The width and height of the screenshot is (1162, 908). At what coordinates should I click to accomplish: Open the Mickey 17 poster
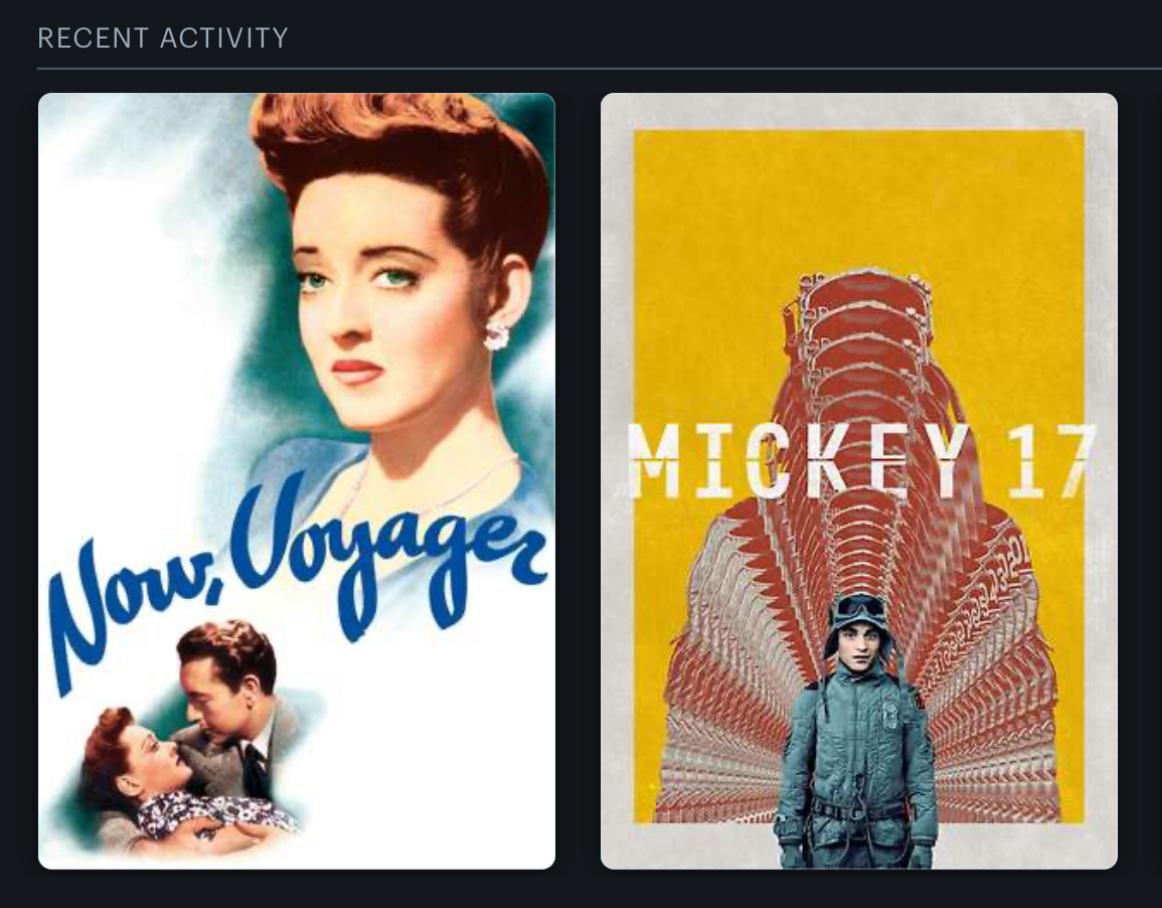click(859, 480)
